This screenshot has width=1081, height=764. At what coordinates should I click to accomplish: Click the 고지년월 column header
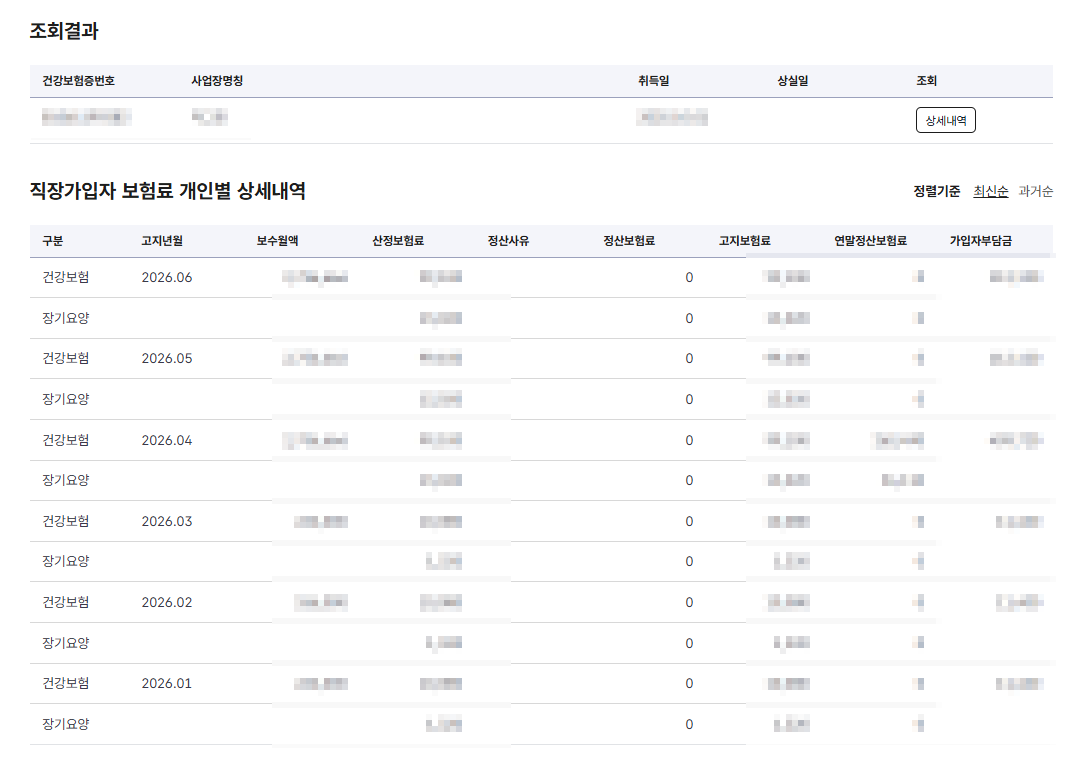pos(162,241)
